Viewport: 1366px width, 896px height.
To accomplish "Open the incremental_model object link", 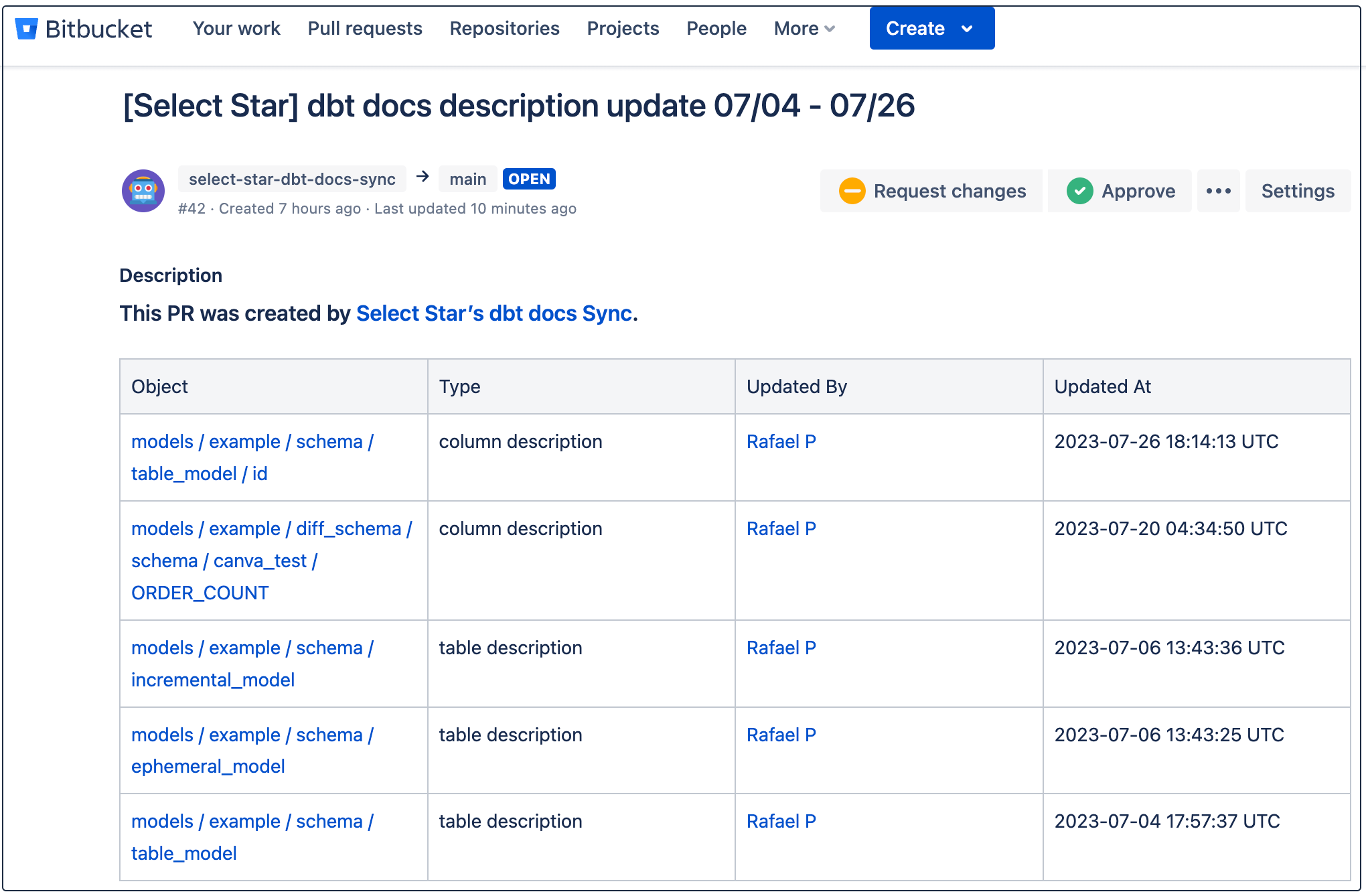I will coord(213,680).
